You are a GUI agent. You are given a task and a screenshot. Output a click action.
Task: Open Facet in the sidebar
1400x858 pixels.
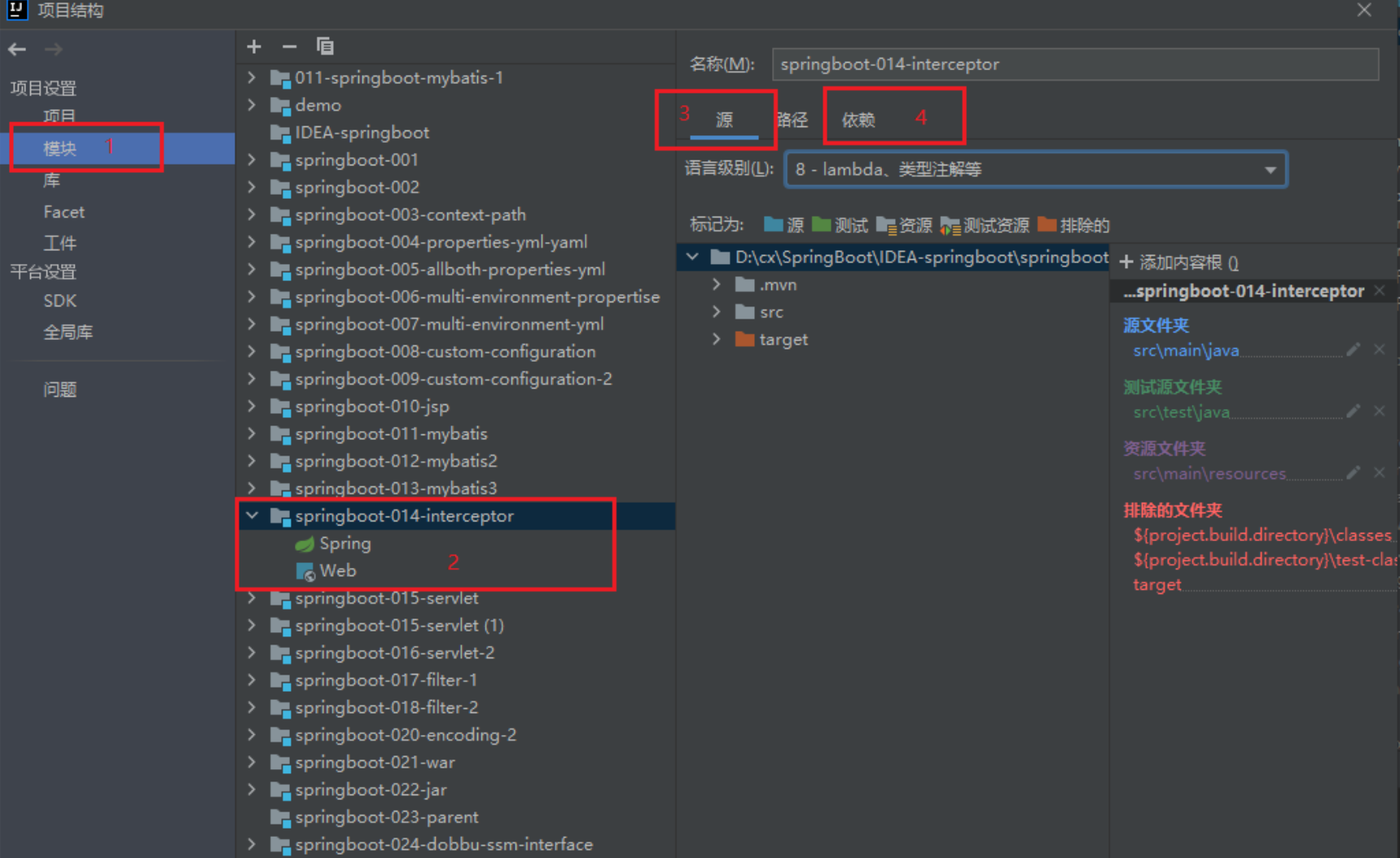pos(64,212)
